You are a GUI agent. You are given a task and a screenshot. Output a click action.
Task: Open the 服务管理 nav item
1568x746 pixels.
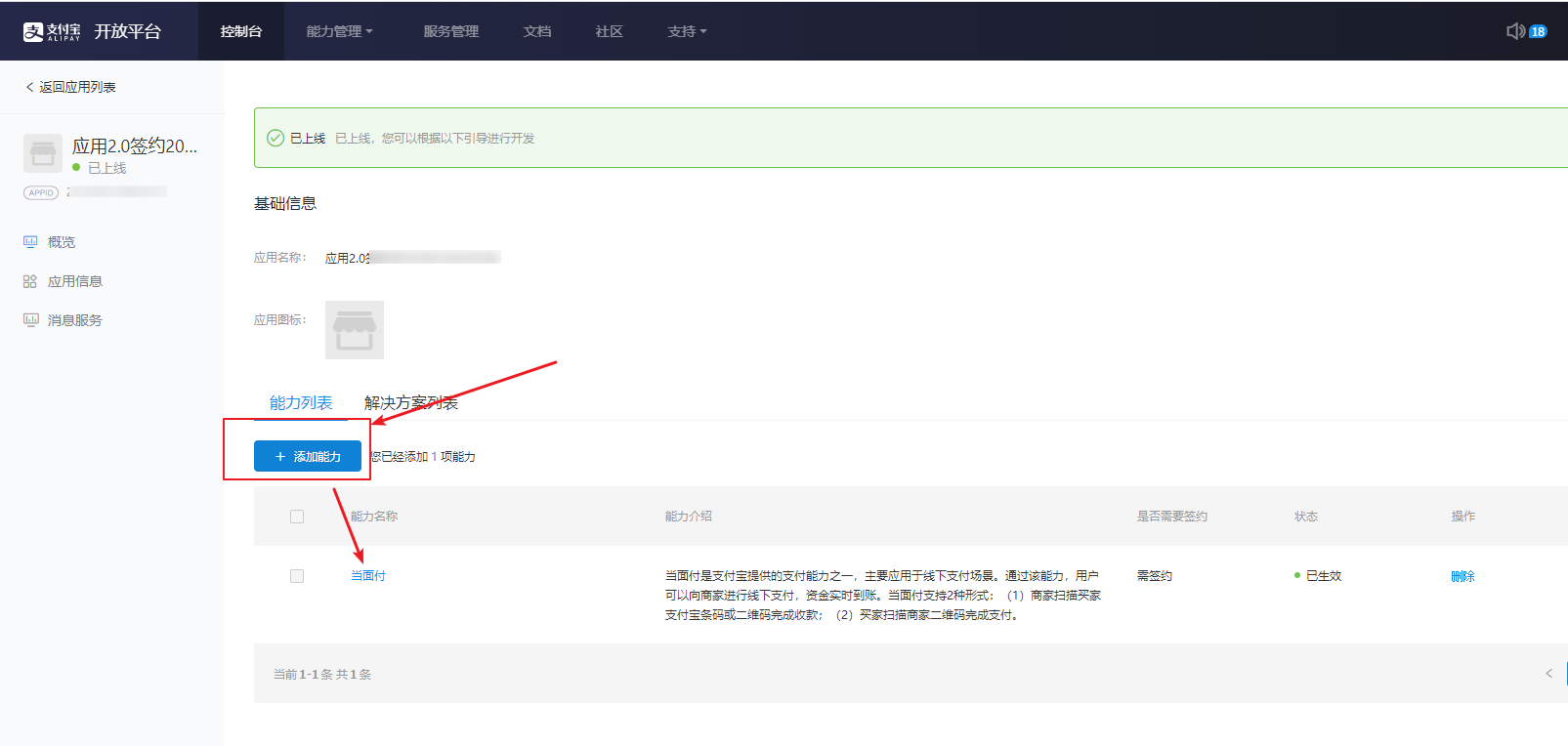coord(451,31)
